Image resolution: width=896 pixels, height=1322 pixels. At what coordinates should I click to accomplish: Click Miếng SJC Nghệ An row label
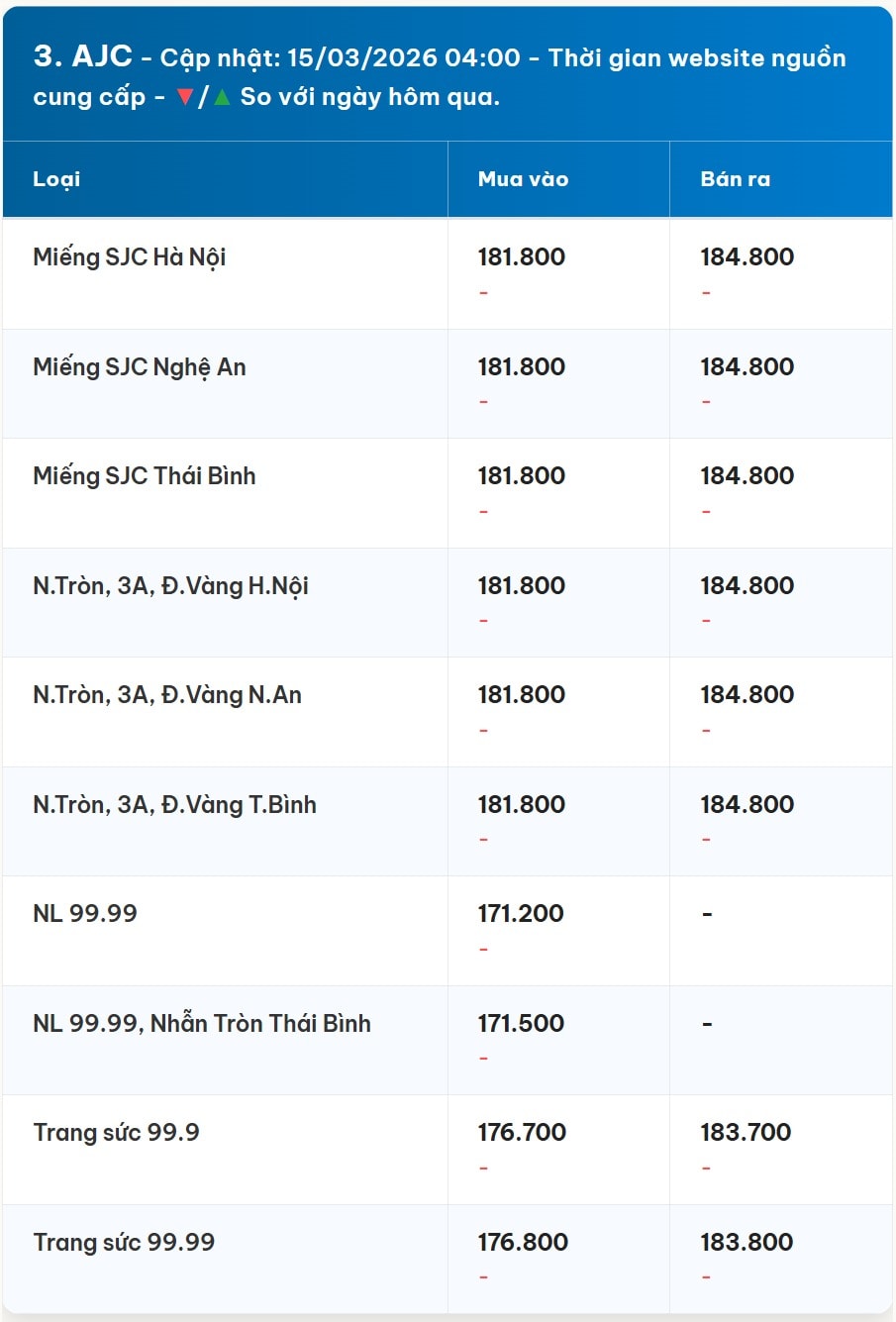[x=140, y=367]
